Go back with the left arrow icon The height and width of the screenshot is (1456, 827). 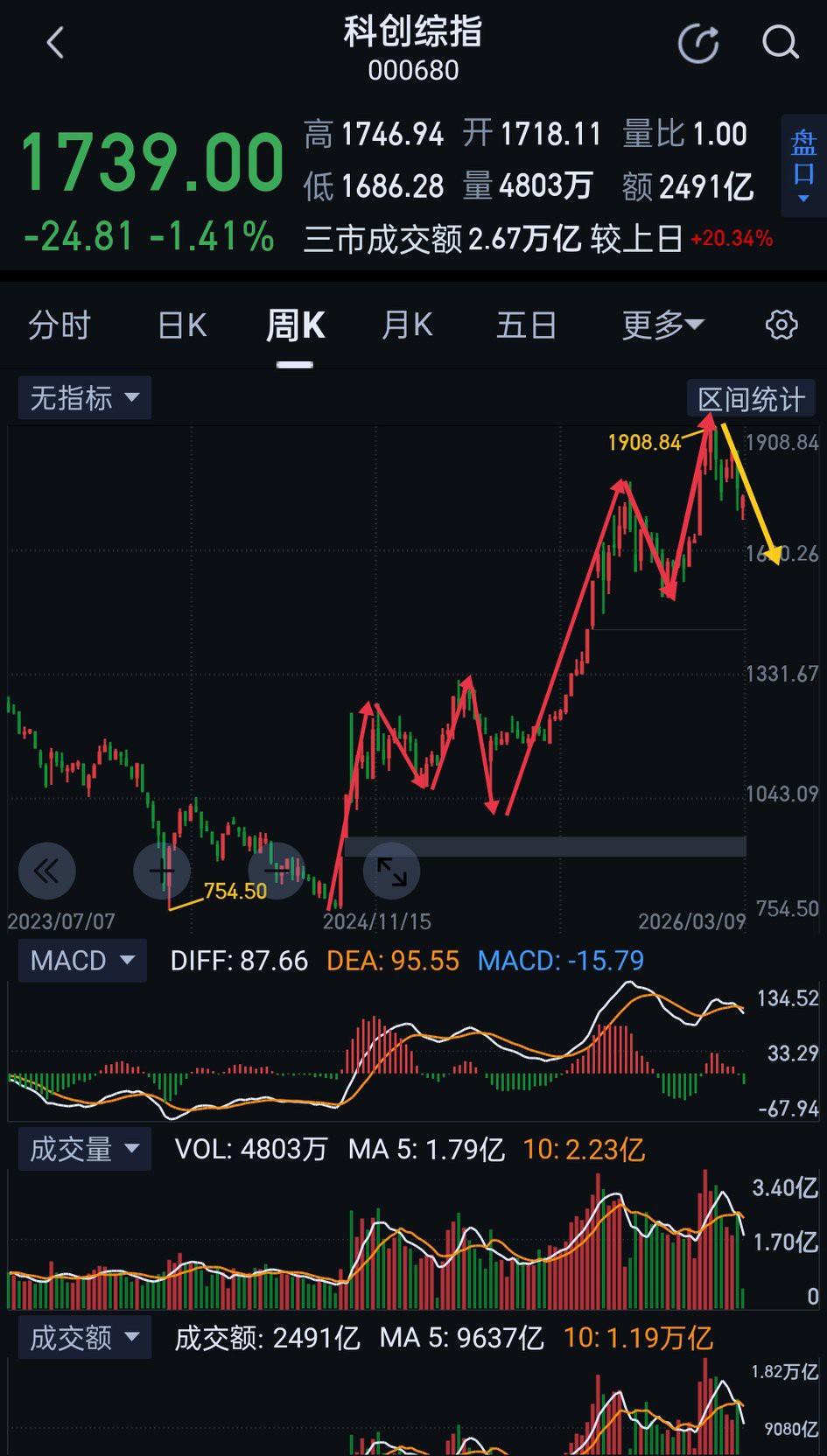click(55, 42)
